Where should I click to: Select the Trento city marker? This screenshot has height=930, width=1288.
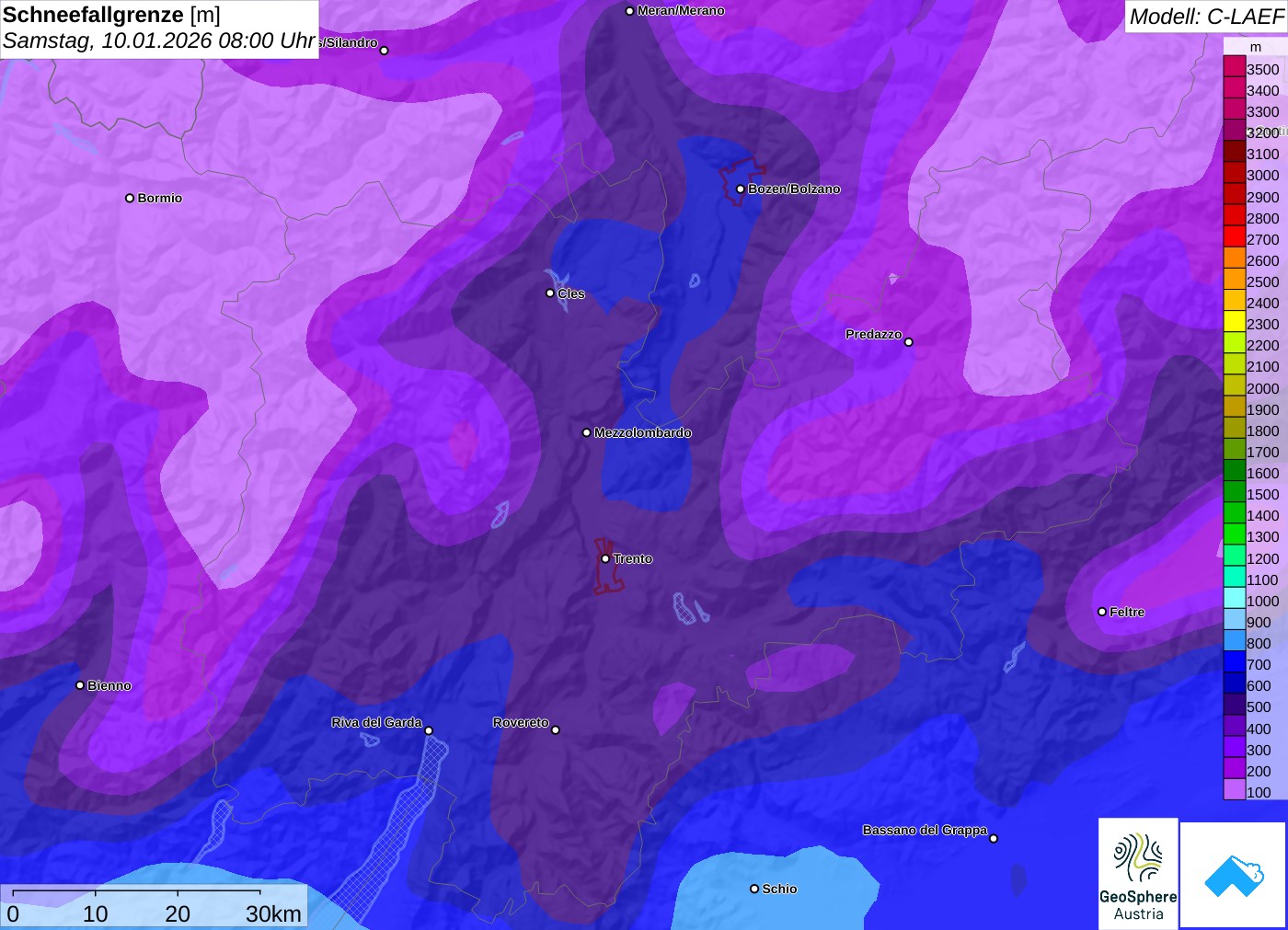[x=605, y=558]
